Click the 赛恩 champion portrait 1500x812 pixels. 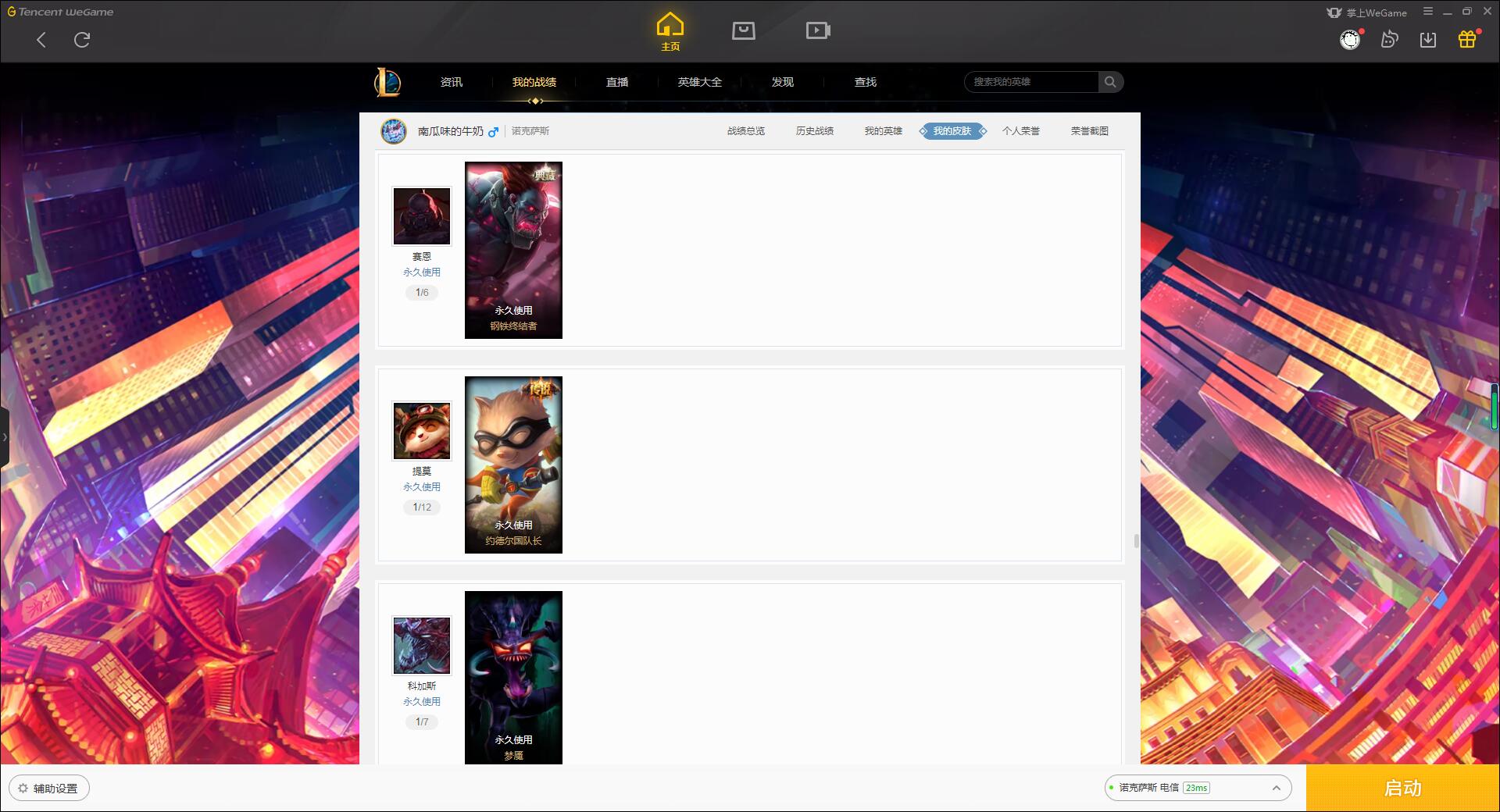click(422, 216)
